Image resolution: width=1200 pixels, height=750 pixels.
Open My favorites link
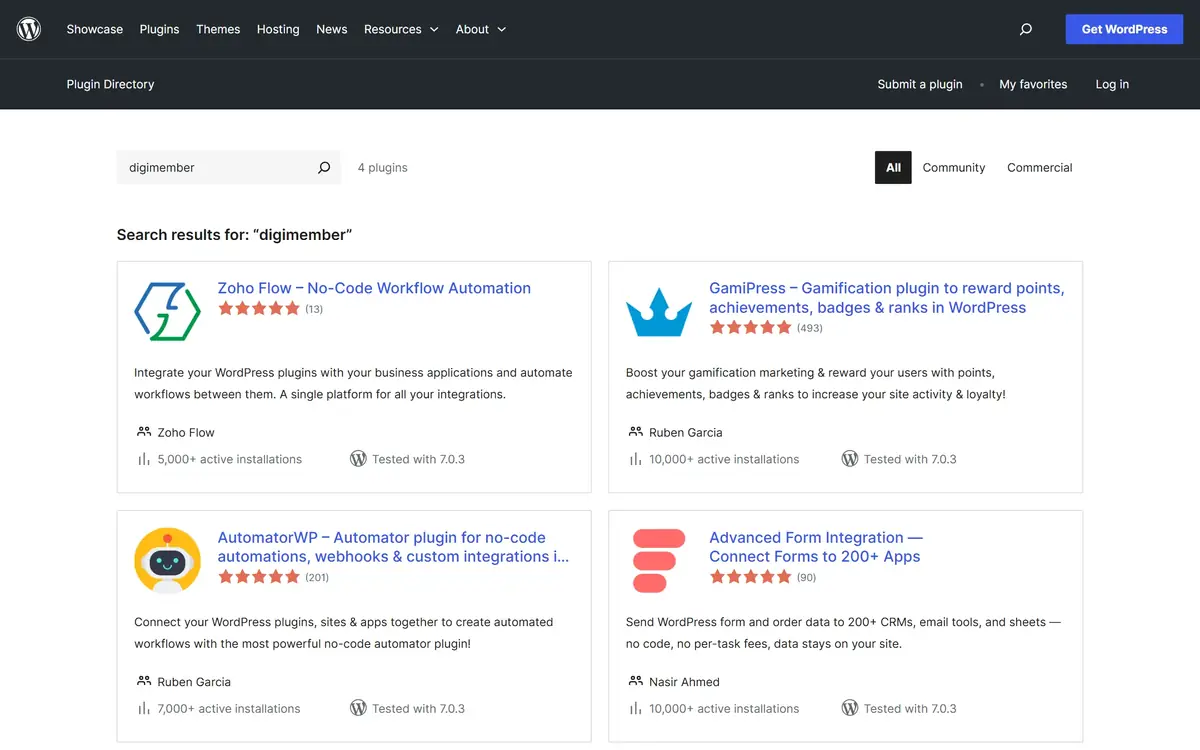click(x=1033, y=84)
